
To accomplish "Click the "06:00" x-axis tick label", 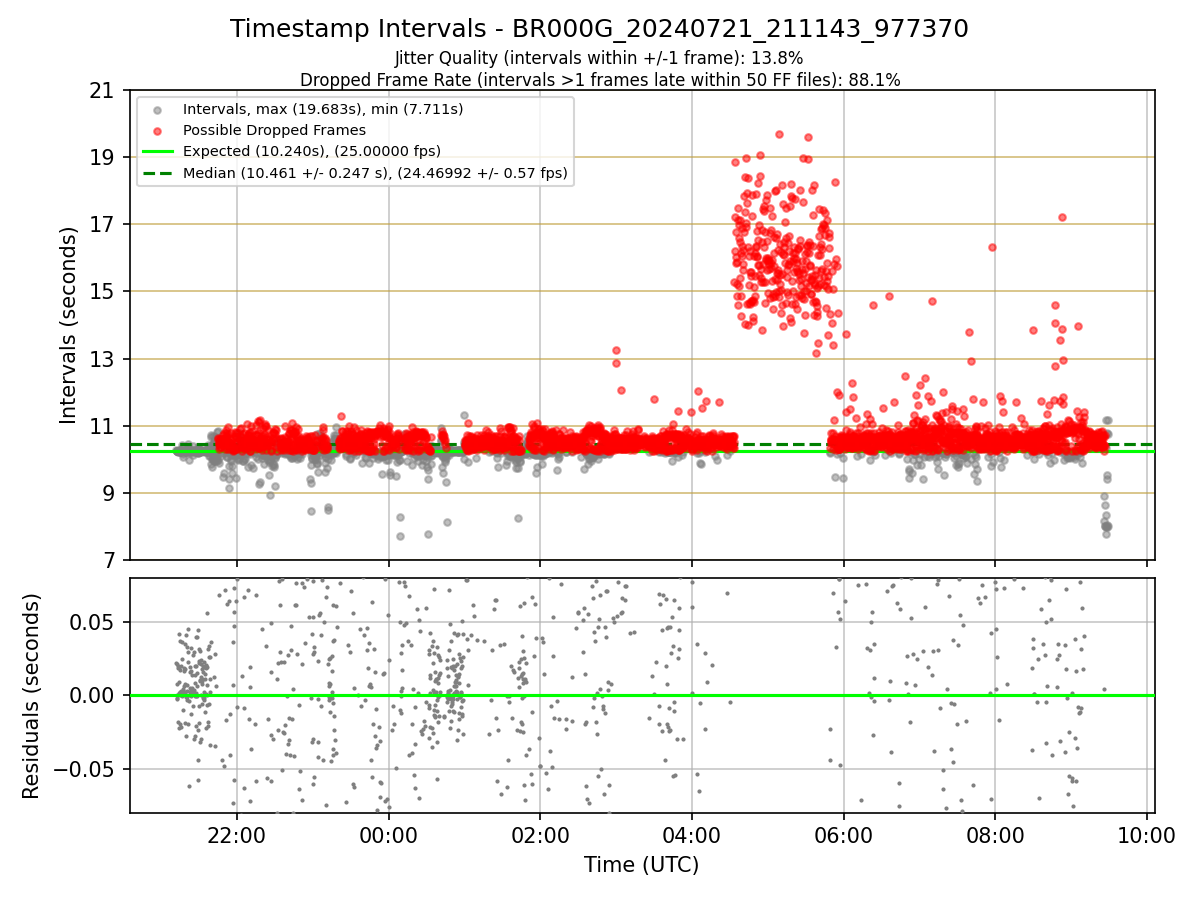I will coord(843,833).
